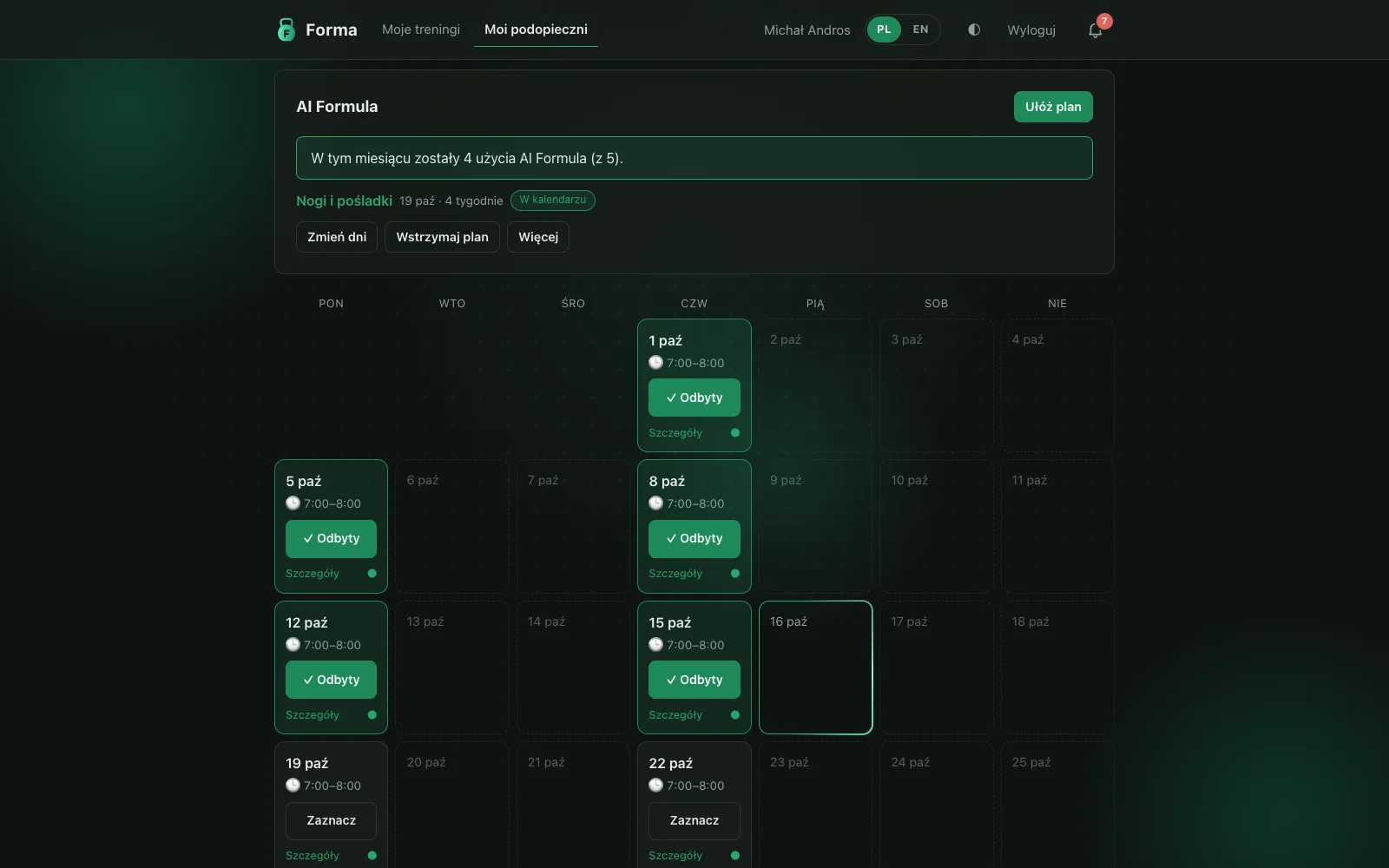Open the Więcej options menu
The height and width of the screenshot is (868, 1389).
538,237
